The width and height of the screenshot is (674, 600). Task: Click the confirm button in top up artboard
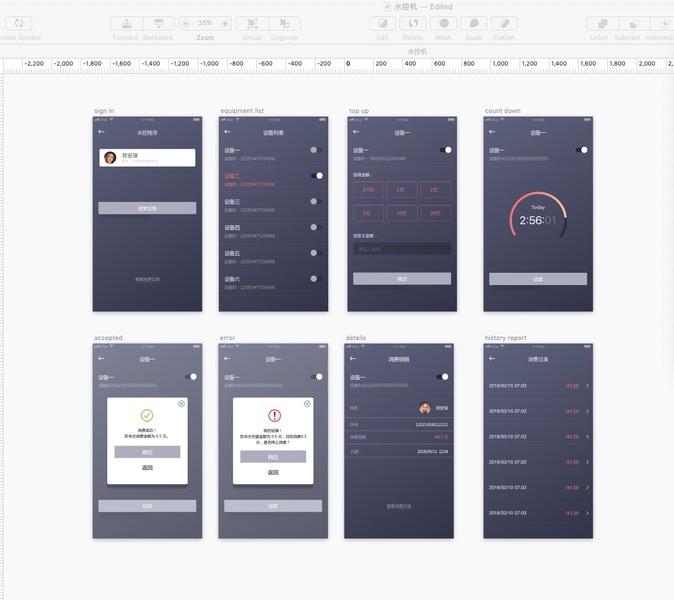pyautogui.click(x=402, y=279)
